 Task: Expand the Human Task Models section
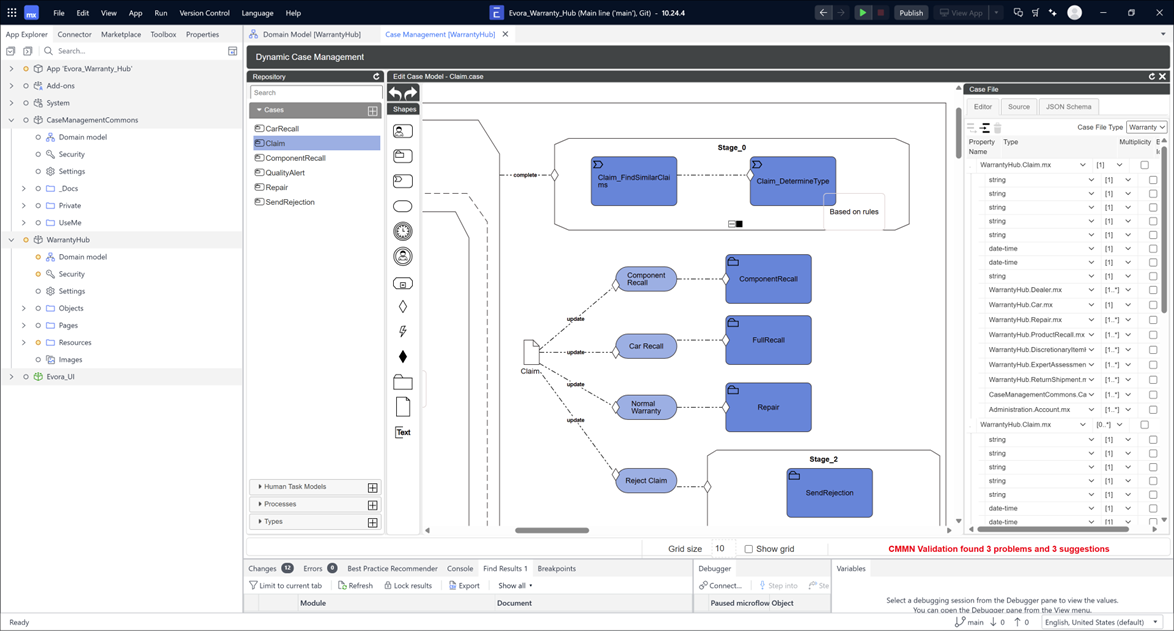click(x=295, y=487)
